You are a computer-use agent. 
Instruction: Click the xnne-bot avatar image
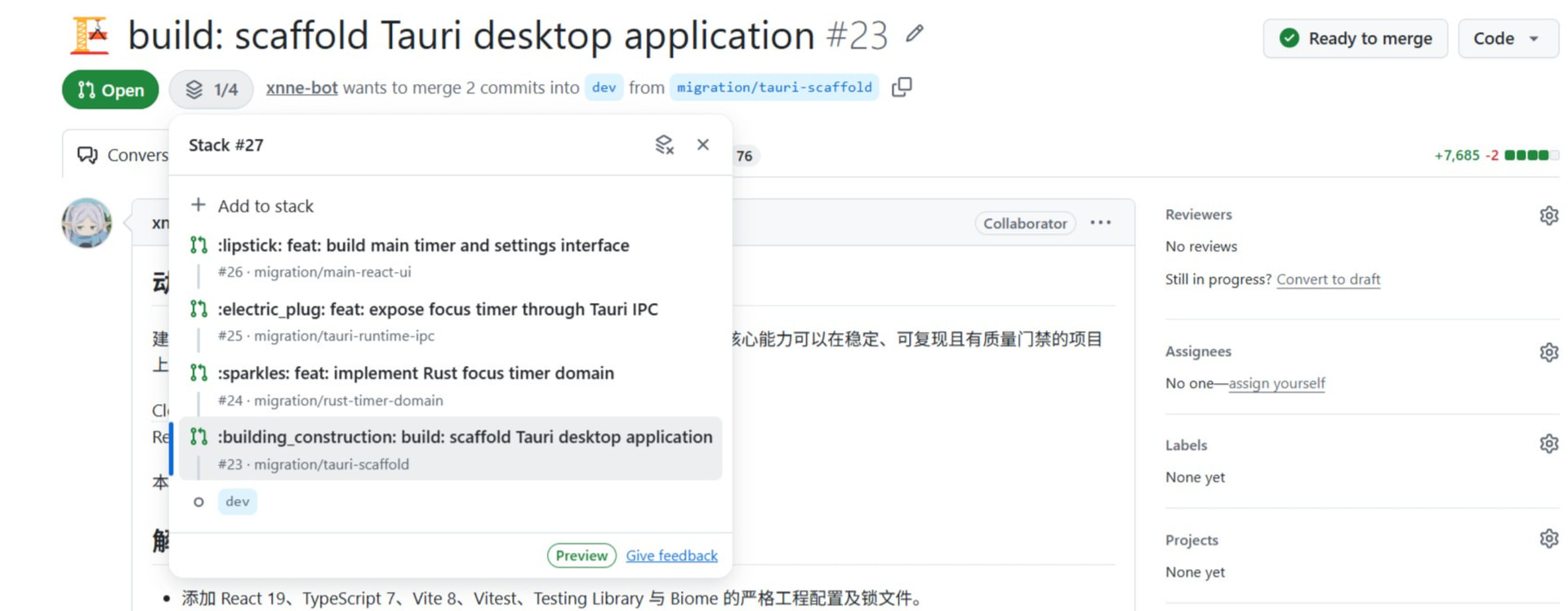(87, 223)
